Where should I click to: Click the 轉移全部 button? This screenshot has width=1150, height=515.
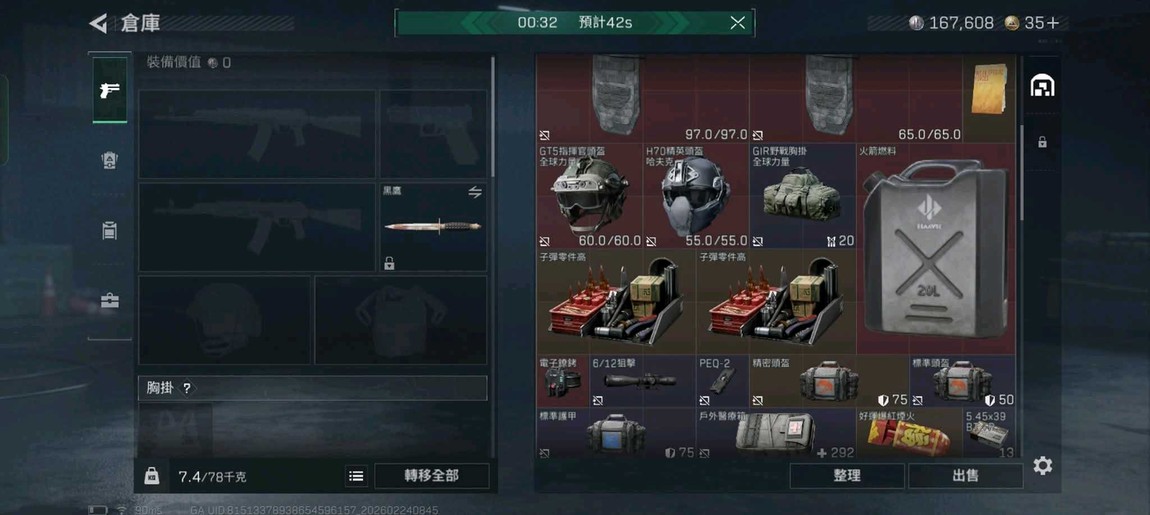(x=431, y=476)
